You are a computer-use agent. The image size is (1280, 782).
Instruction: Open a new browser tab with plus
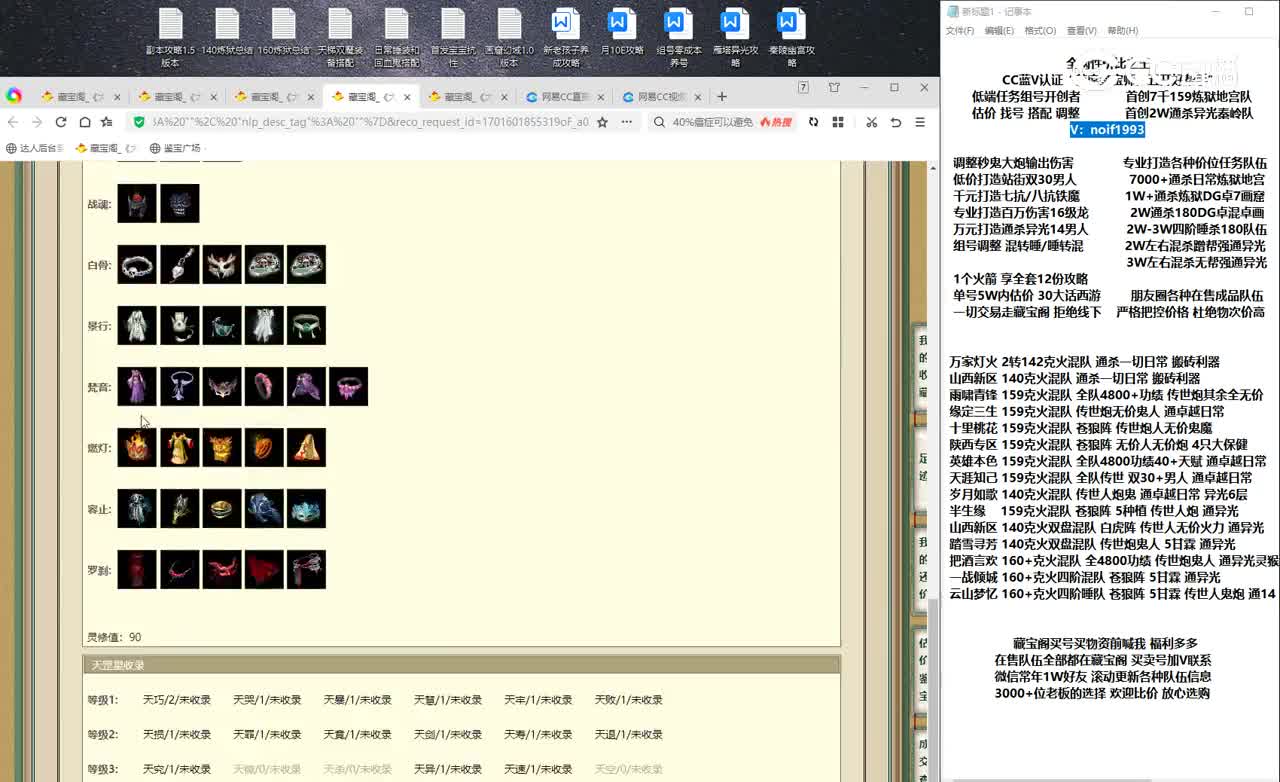coord(722,97)
